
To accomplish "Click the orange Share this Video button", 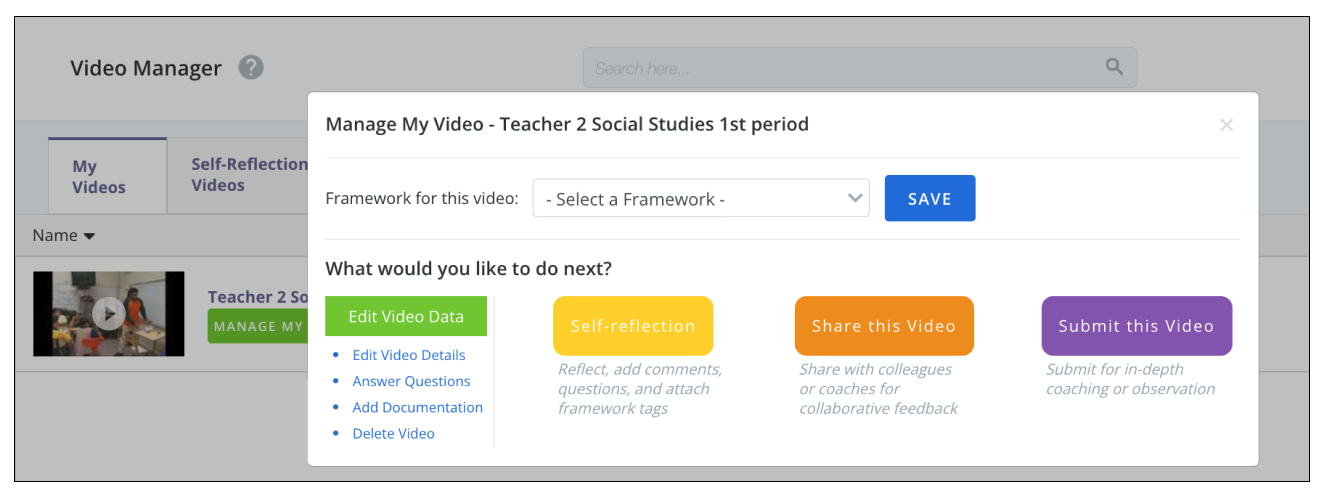I will (884, 326).
